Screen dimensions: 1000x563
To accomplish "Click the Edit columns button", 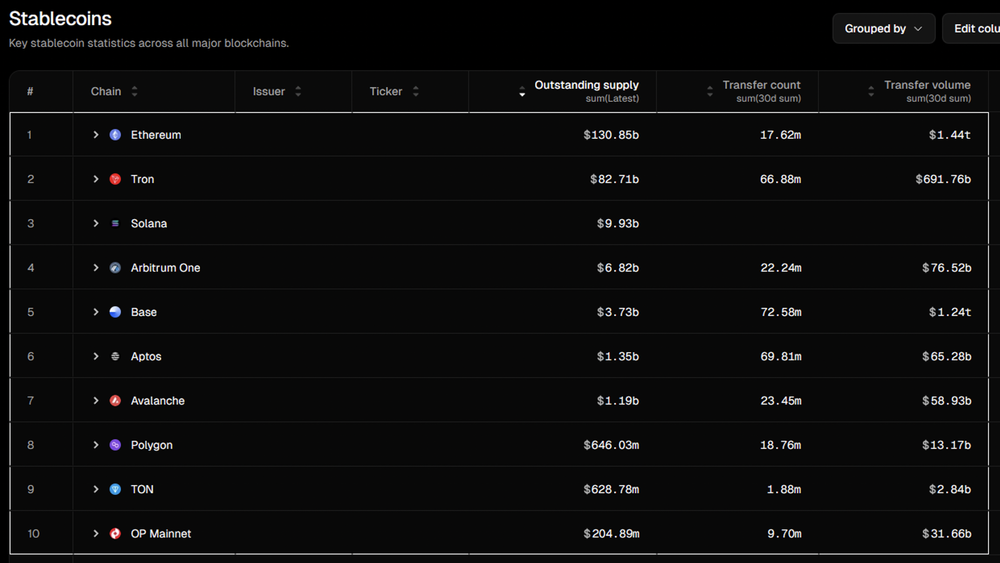I will pos(971,29).
